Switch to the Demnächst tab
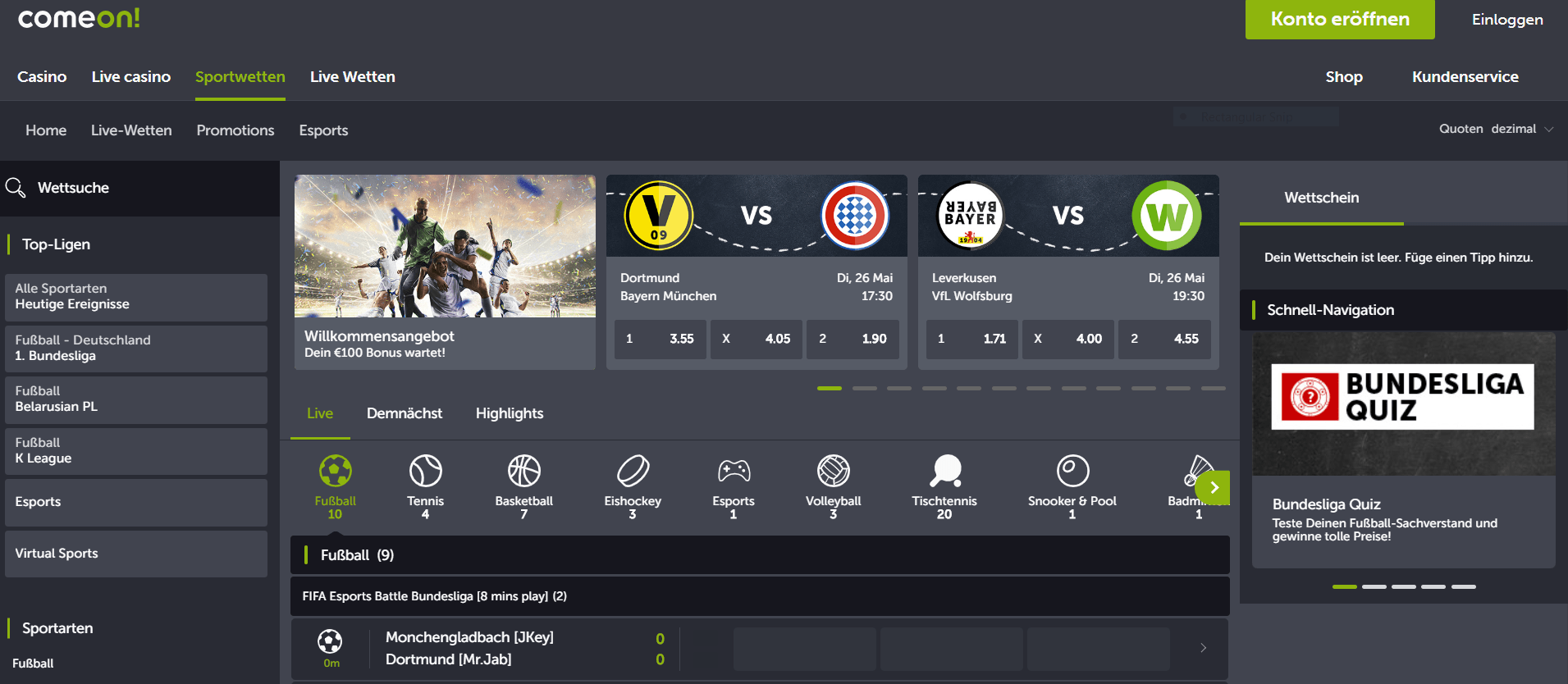The image size is (1568, 684). pos(405,413)
